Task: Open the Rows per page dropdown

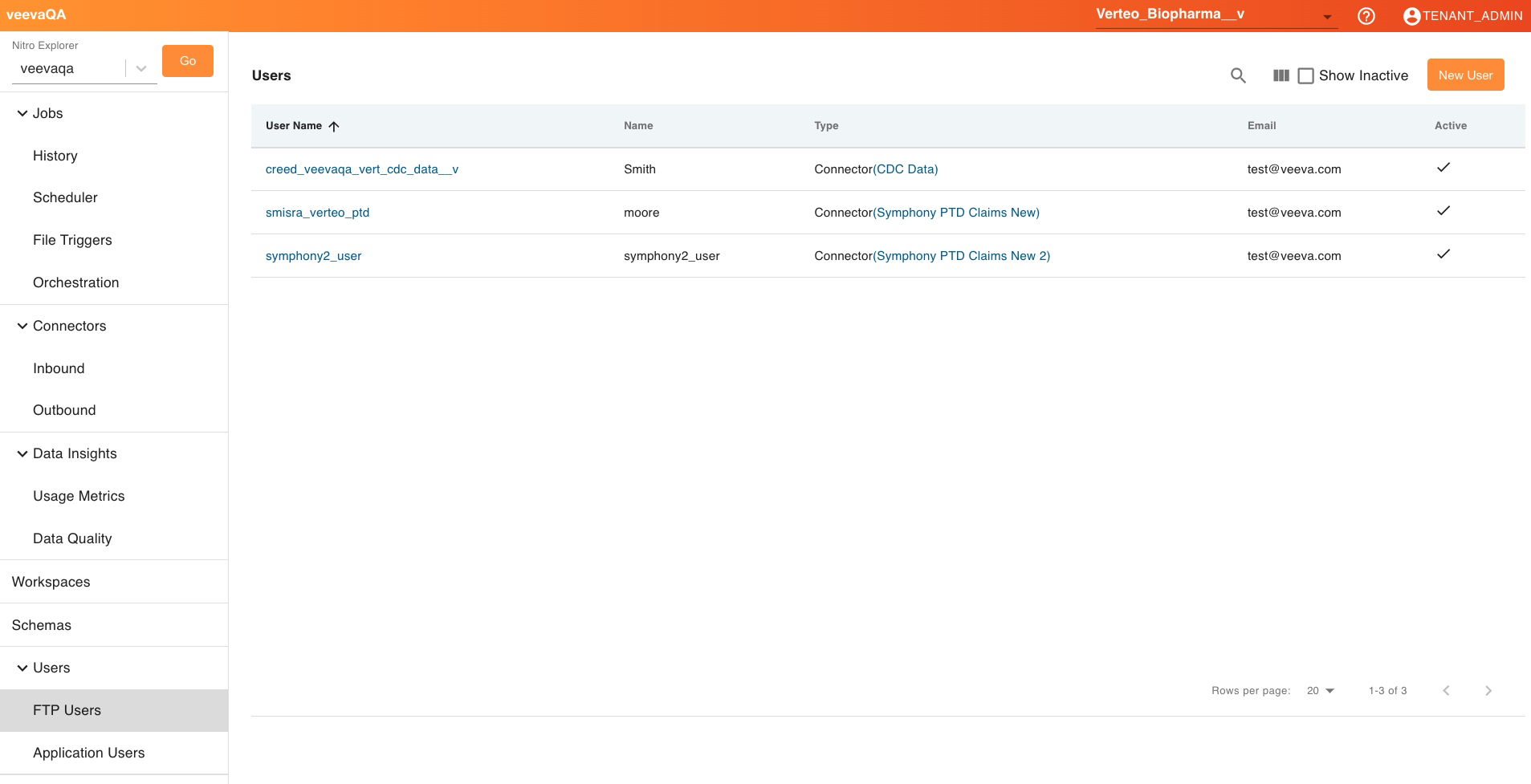Action: (1320, 691)
